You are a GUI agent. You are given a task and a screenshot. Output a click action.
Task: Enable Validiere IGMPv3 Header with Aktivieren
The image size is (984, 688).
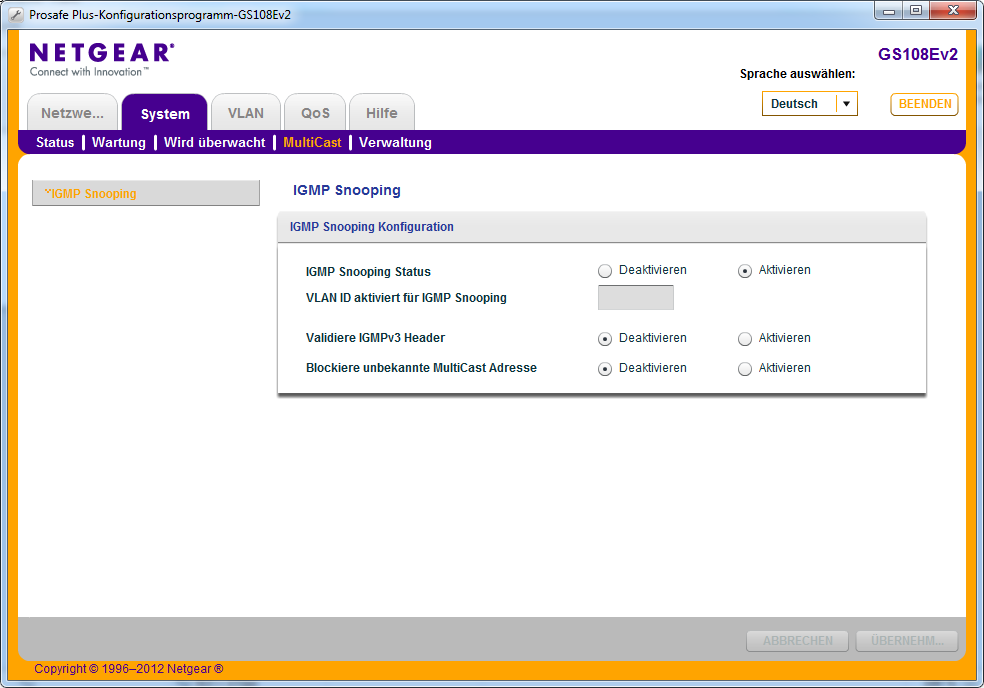pyautogui.click(x=745, y=340)
